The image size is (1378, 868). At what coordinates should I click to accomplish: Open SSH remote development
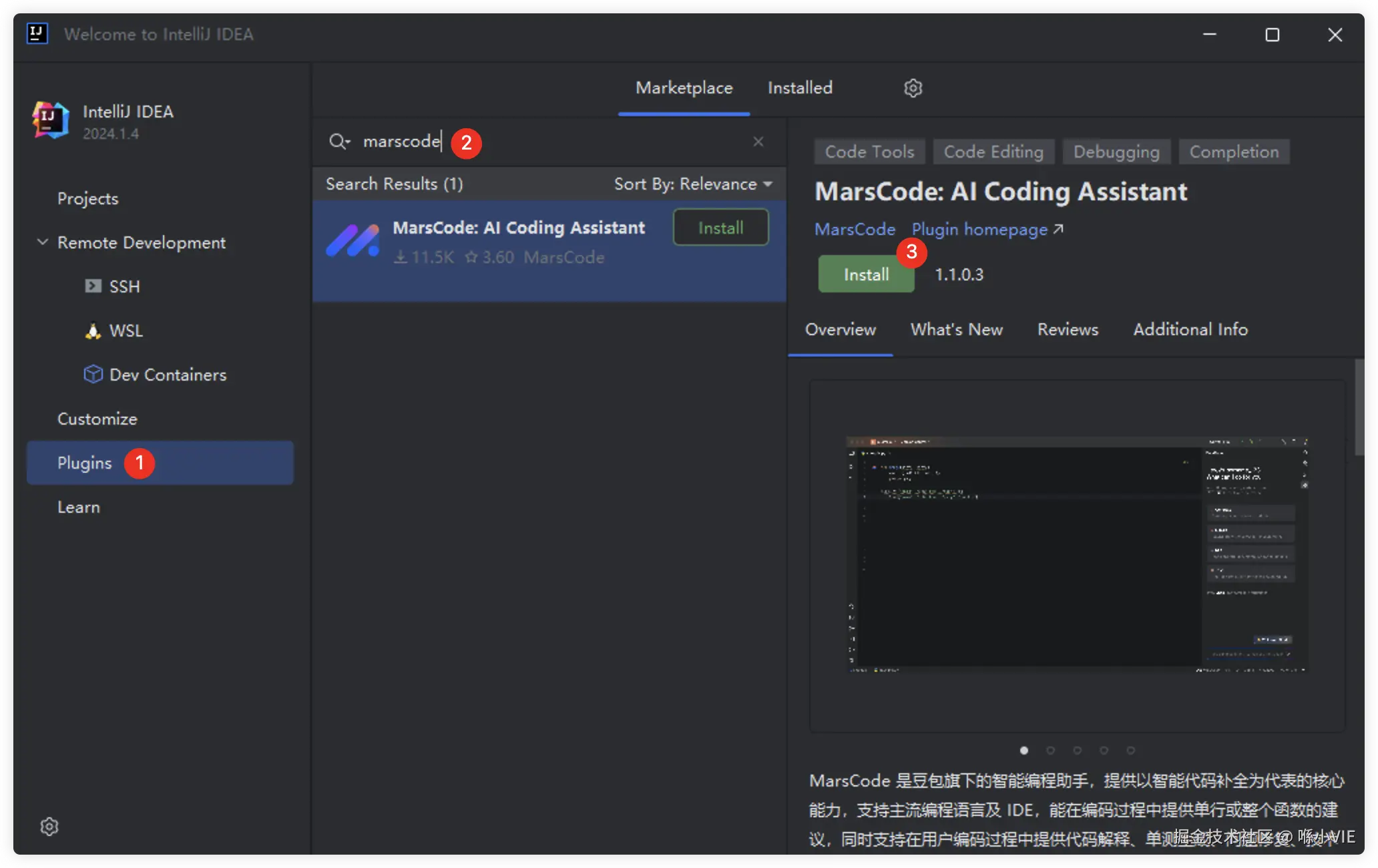coord(124,286)
